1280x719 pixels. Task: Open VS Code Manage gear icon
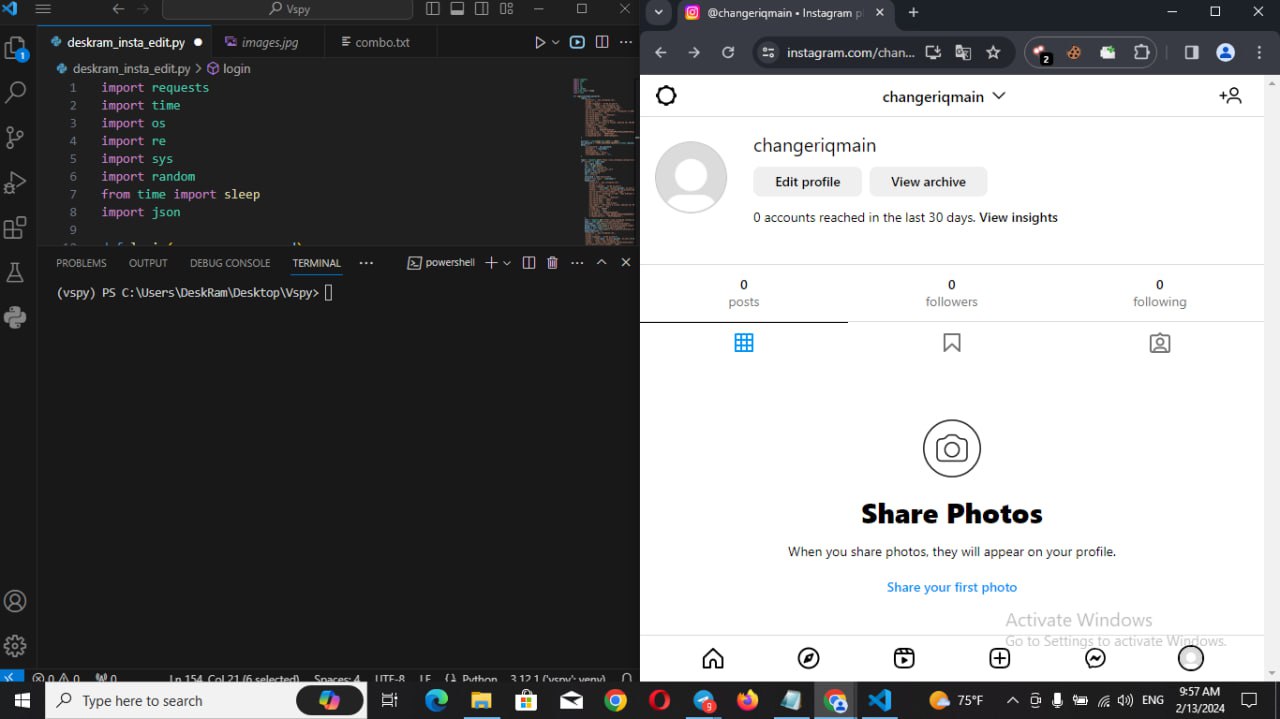[x=15, y=646]
